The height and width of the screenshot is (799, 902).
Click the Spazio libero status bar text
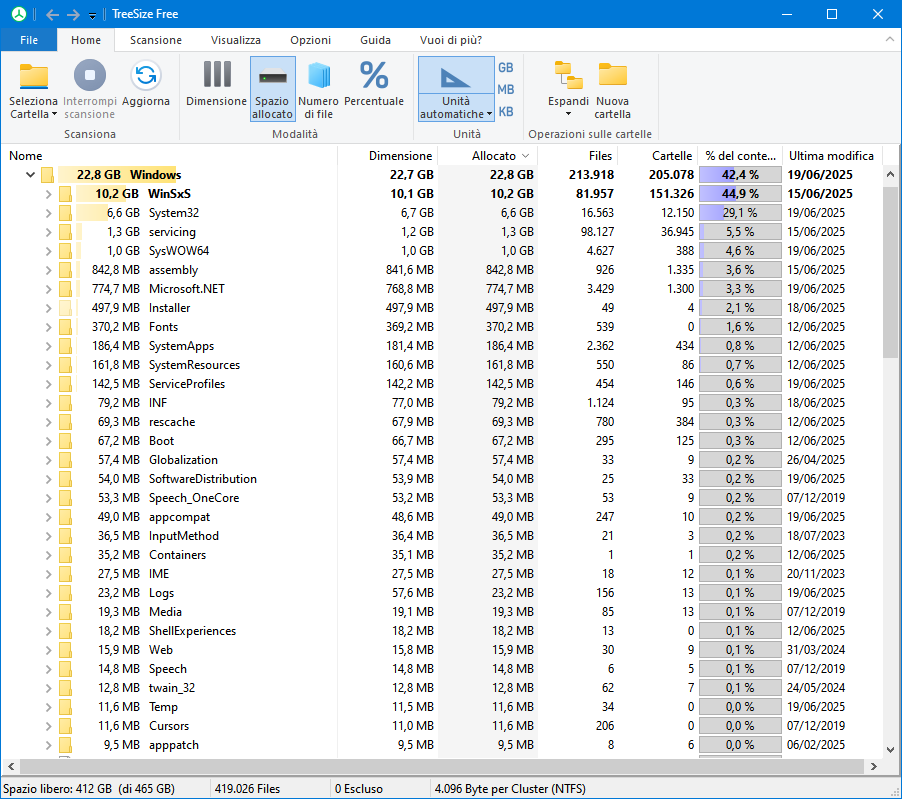pos(89,789)
